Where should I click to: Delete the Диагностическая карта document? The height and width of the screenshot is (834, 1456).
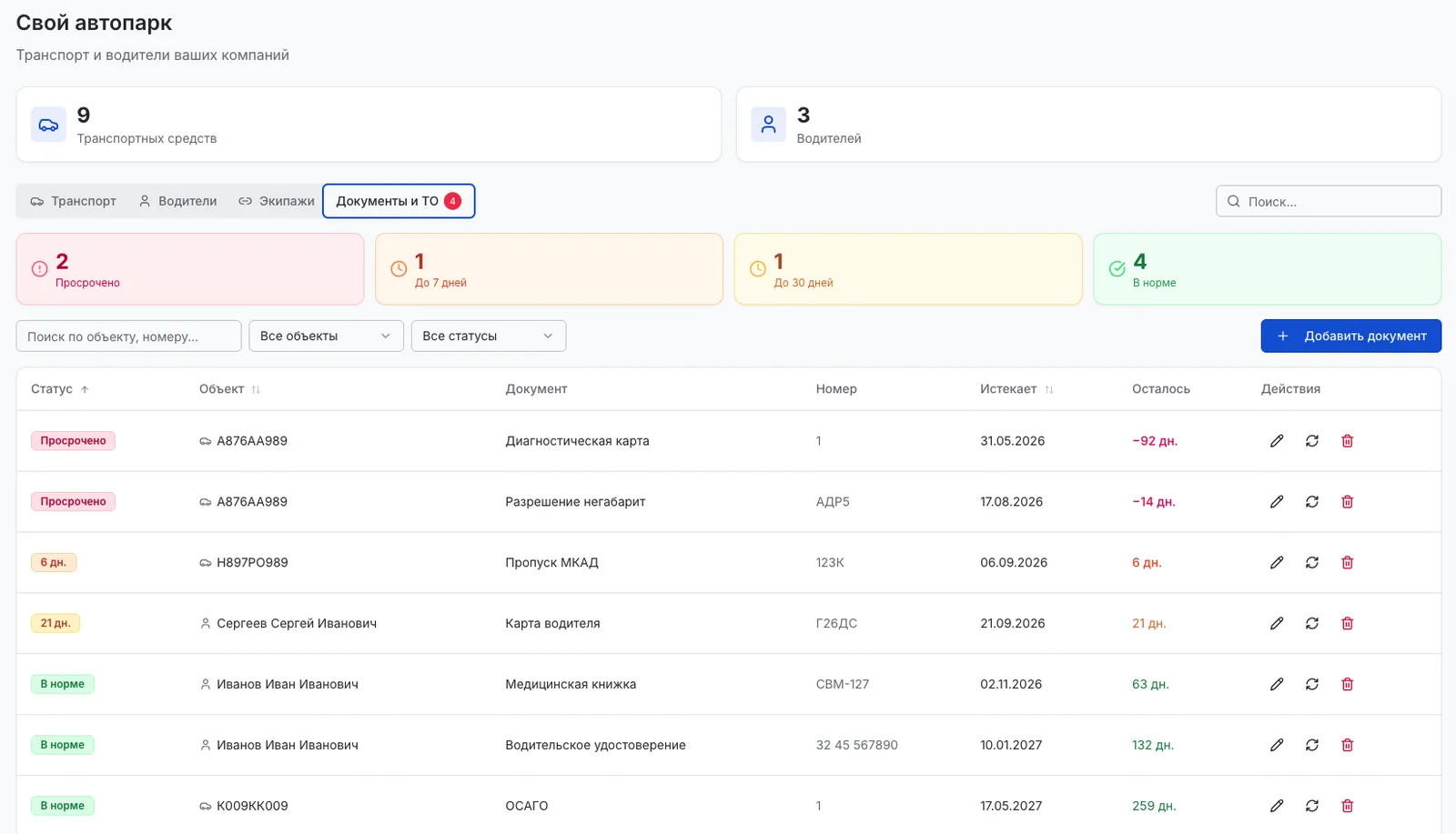tap(1348, 441)
